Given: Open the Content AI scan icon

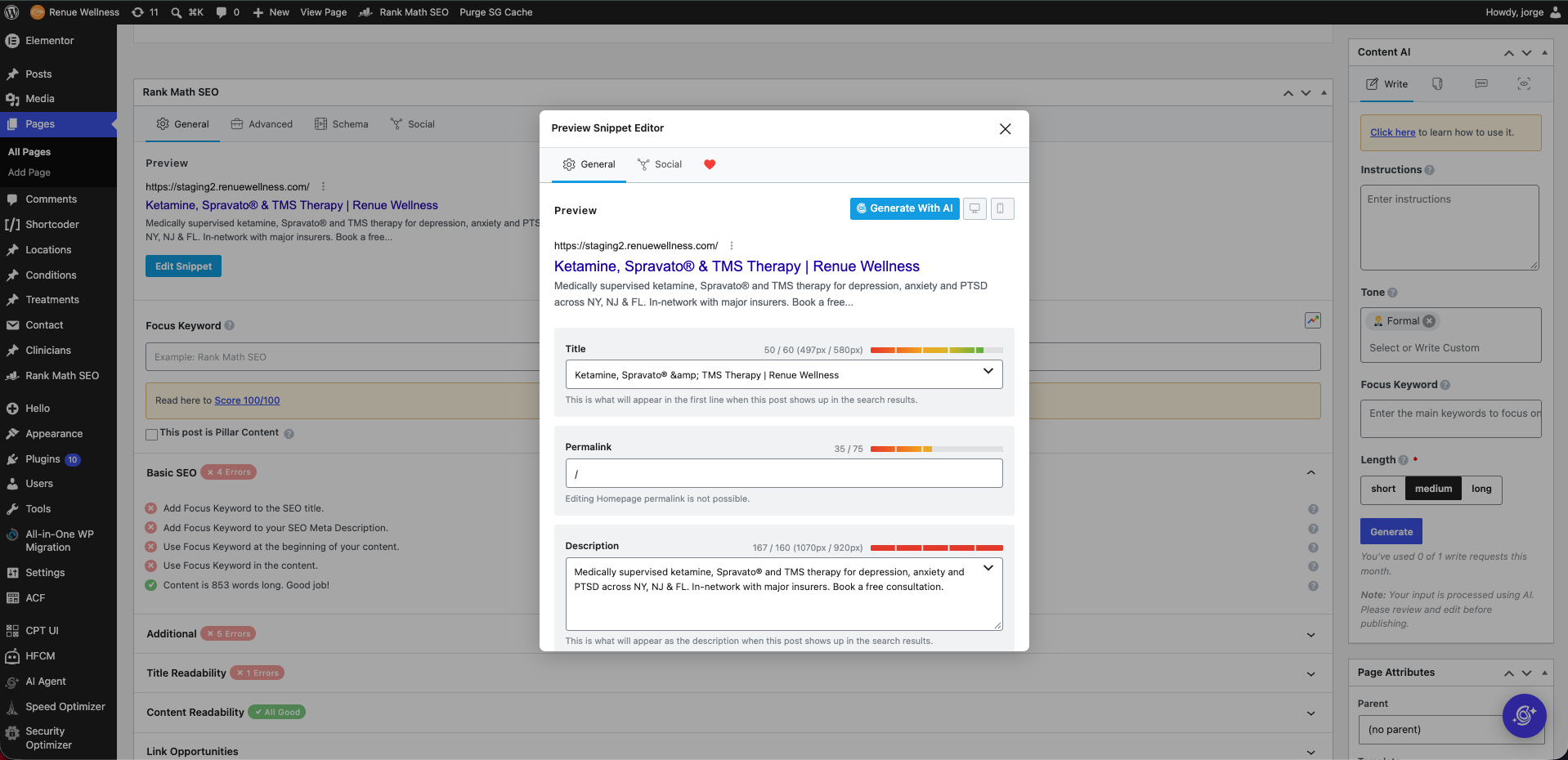Looking at the screenshot, I should 1524,84.
